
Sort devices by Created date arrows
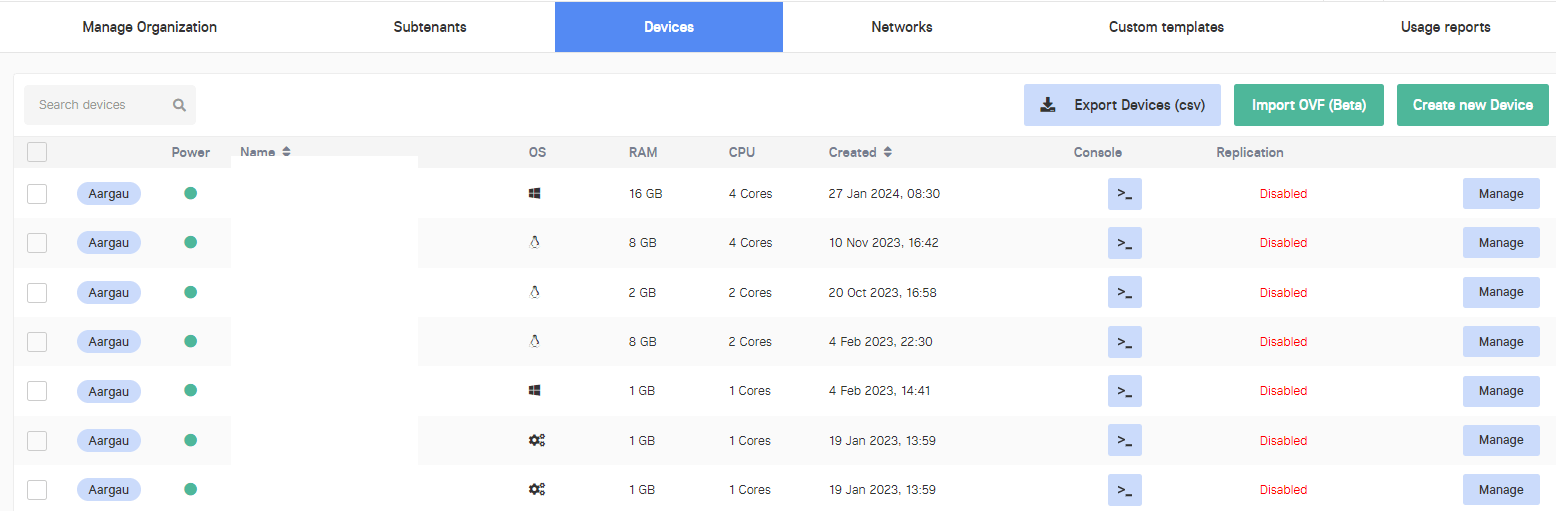tap(887, 152)
